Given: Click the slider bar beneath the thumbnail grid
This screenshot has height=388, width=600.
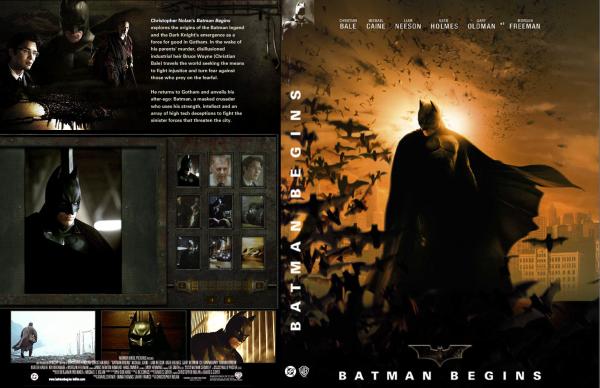Looking at the screenshot, I should 221,285.
